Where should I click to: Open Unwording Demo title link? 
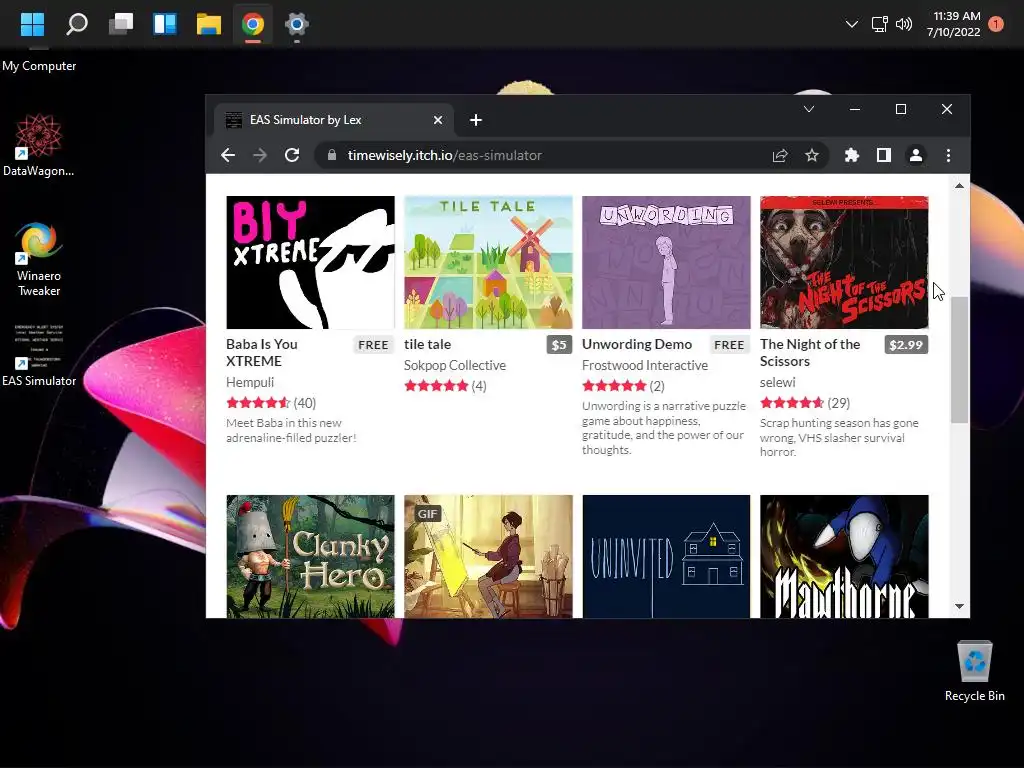coord(637,344)
